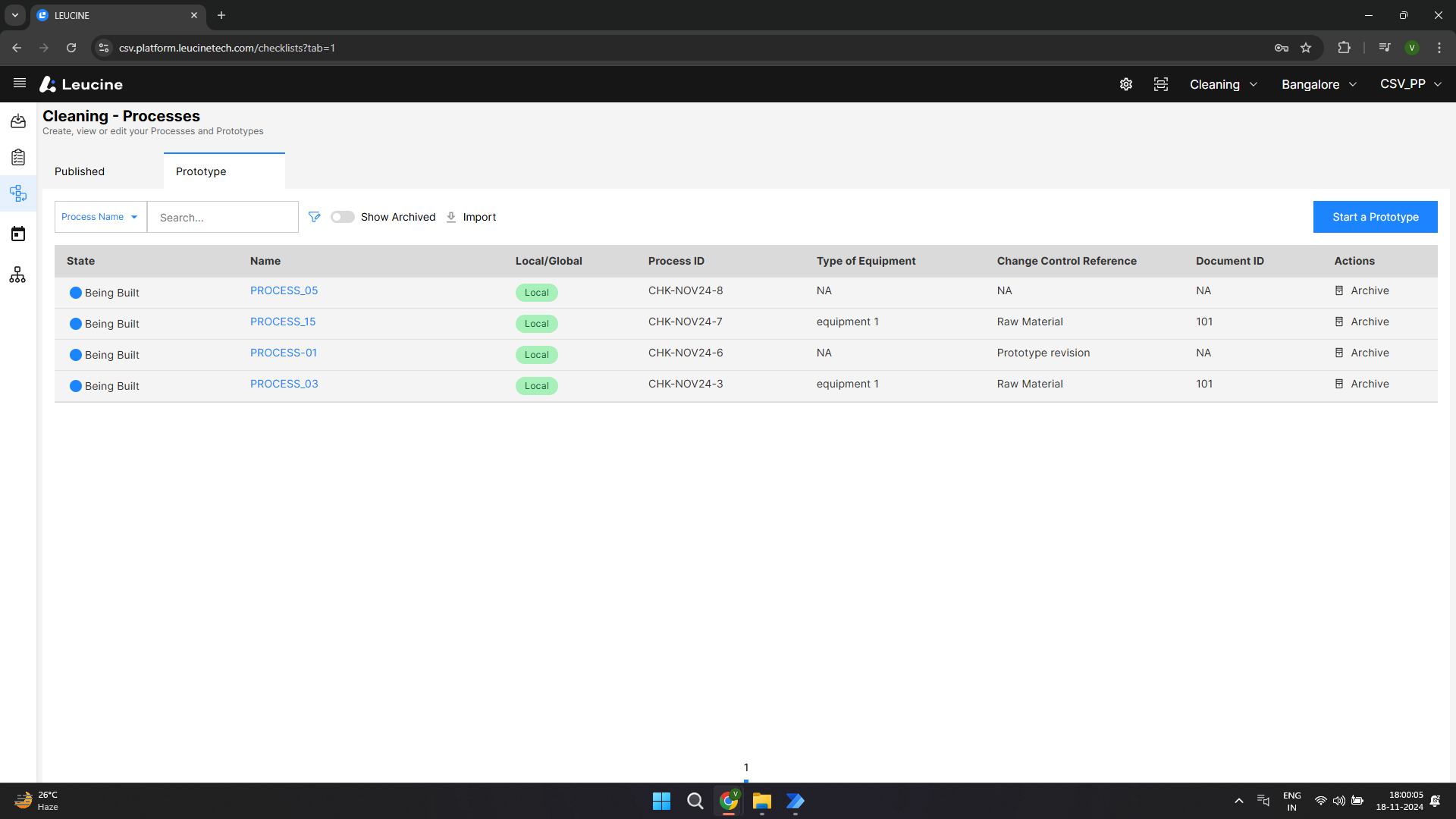Click the QR scan icon in the header
The width and height of the screenshot is (1456, 819).
[x=1161, y=84]
